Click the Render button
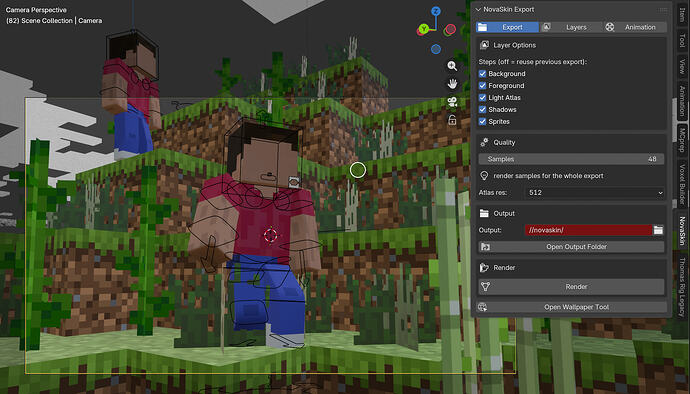This screenshot has width=690, height=394. pos(571,287)
